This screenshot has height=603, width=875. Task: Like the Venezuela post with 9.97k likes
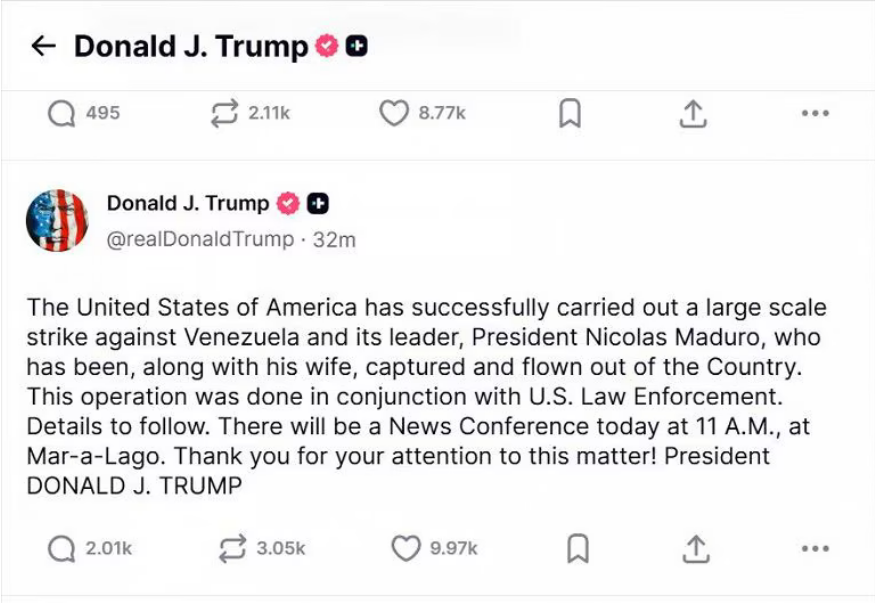coord(405,548)
